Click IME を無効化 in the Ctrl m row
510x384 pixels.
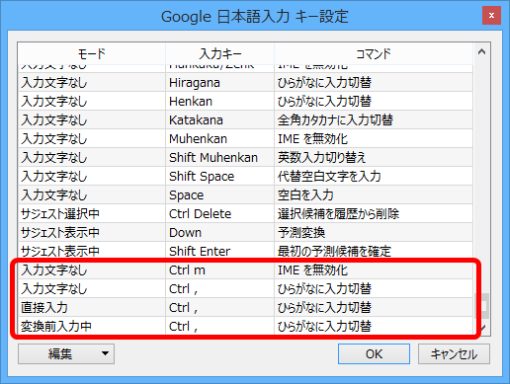click(x=373, y=270)
